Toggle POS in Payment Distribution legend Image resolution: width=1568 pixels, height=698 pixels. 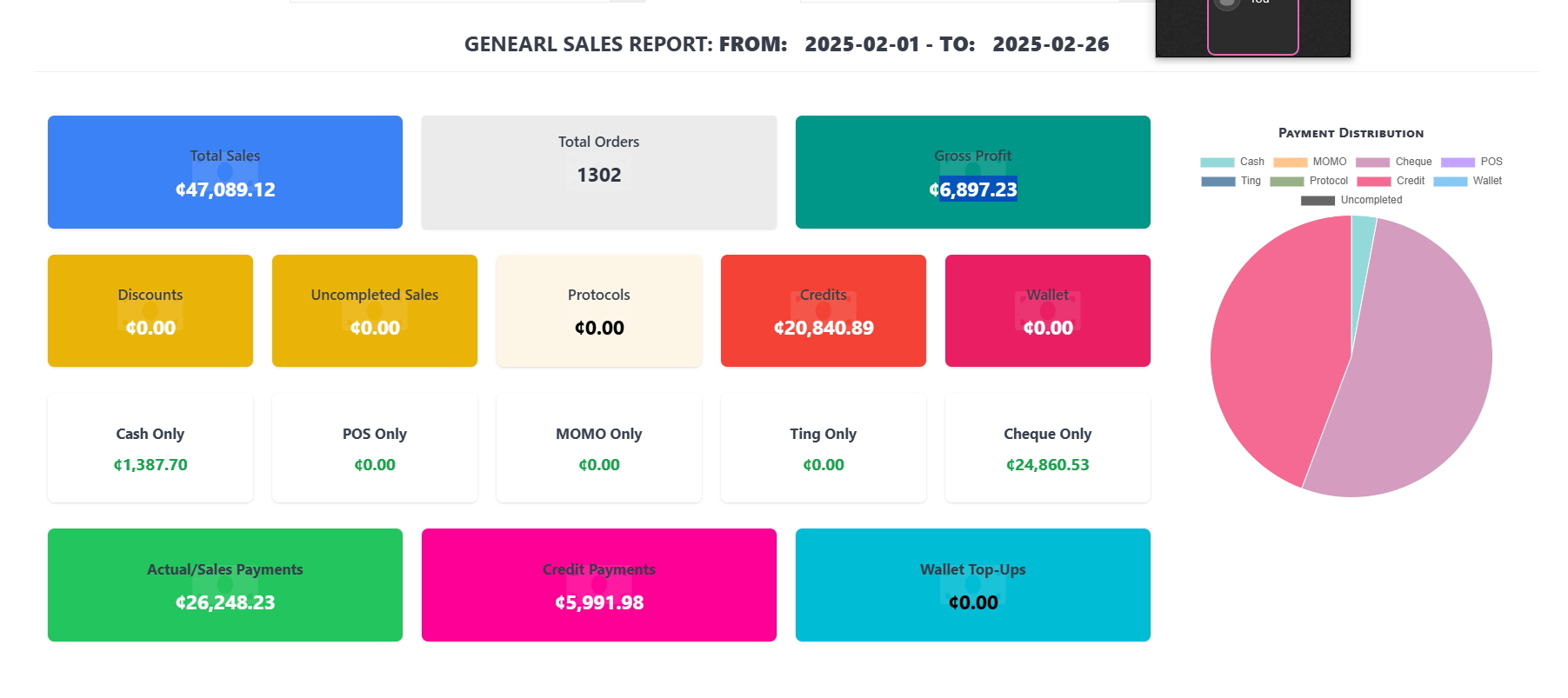[x=1471, y=162]
